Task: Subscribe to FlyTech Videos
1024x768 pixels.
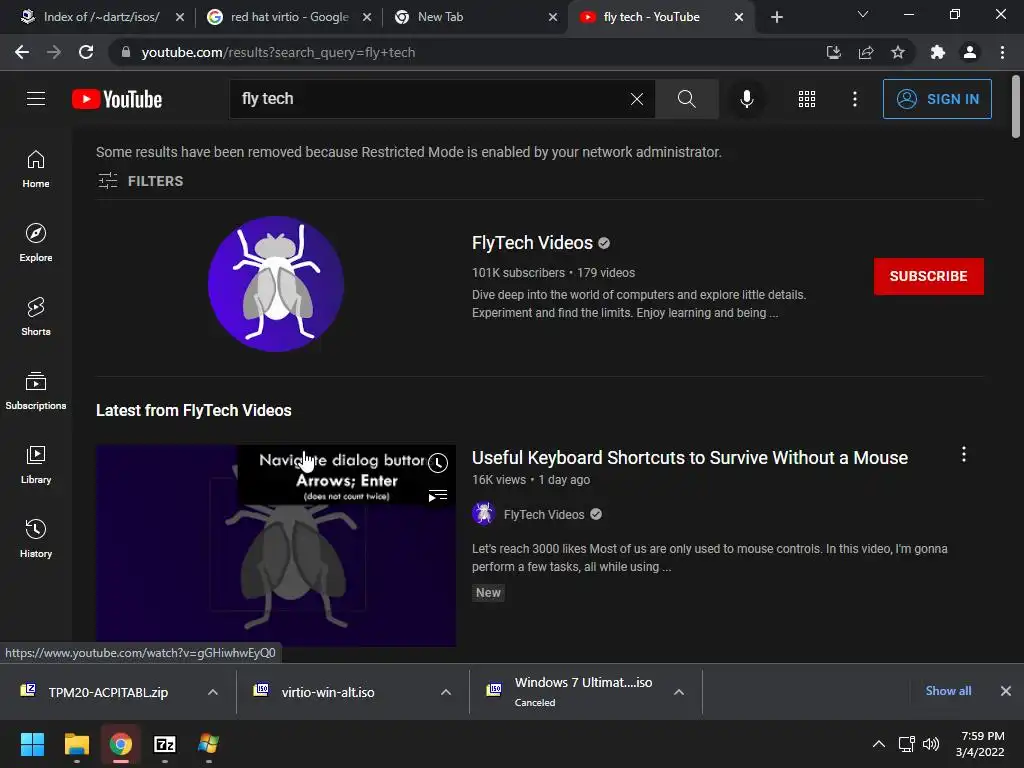Action: pos(929,276)
